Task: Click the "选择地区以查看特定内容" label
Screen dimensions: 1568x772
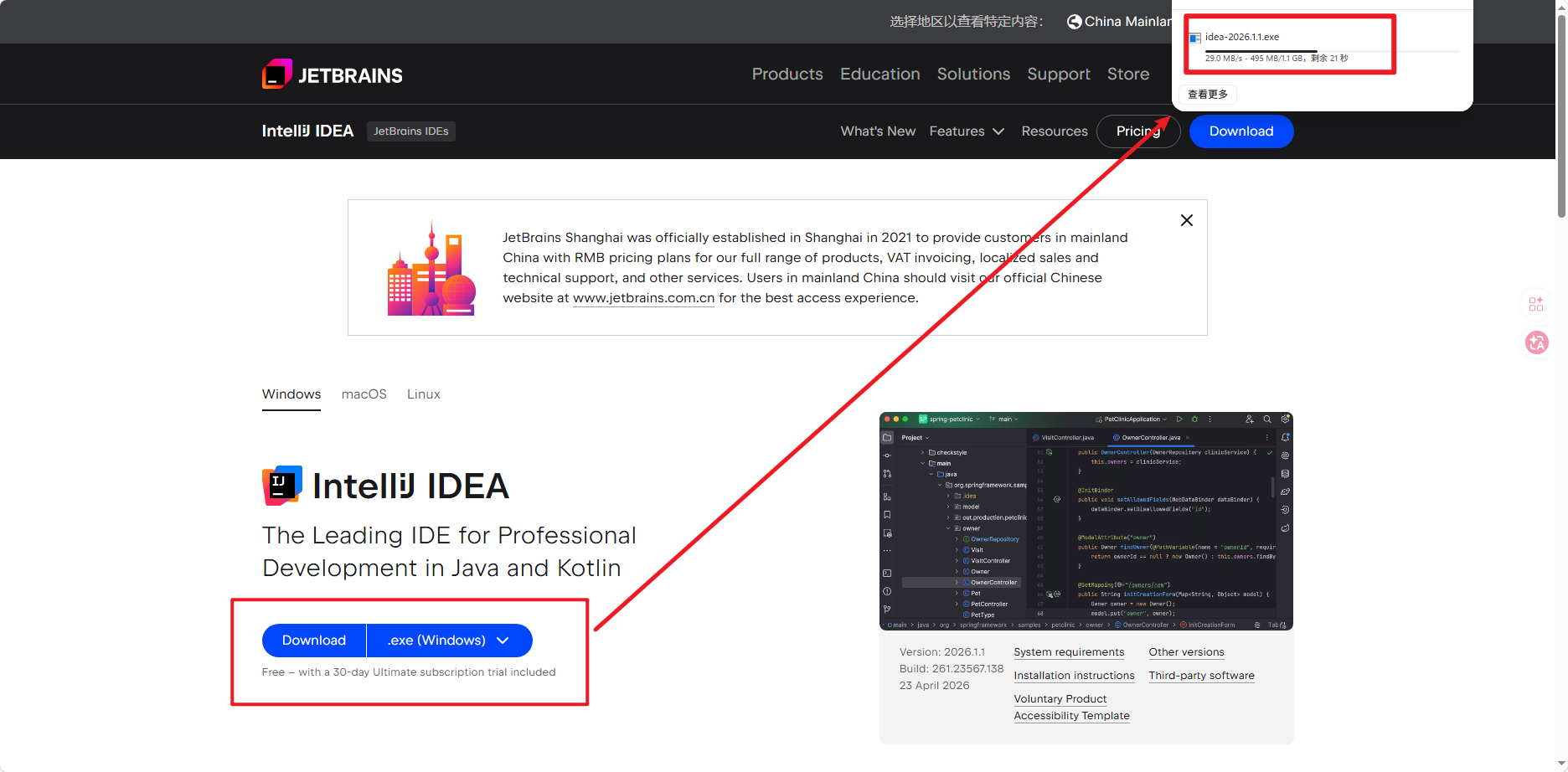Action: coord(967,22)
